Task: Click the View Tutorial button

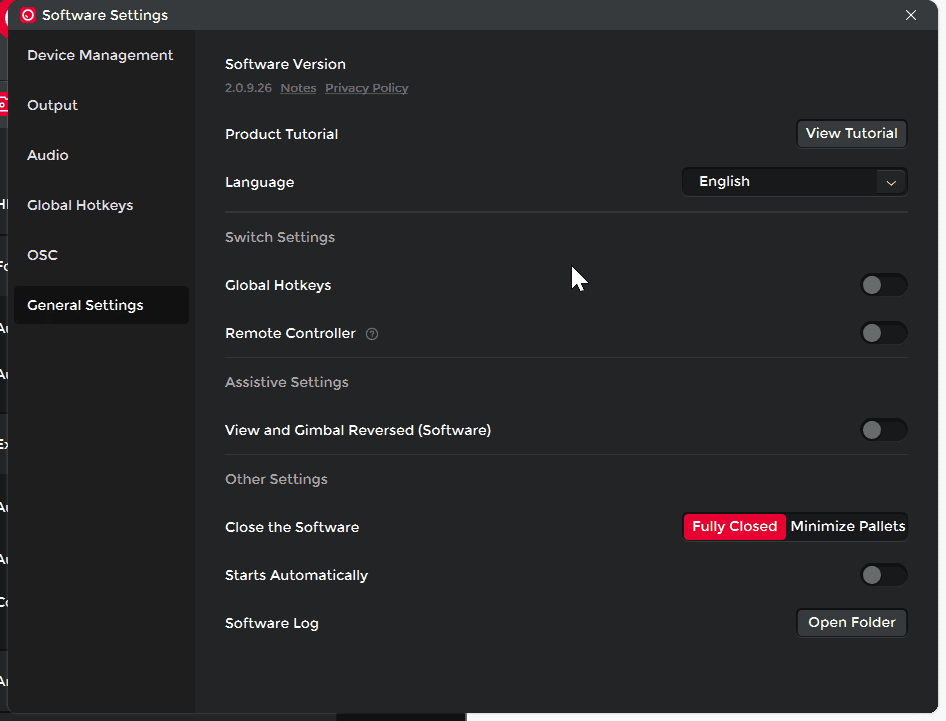Action: 851,133
